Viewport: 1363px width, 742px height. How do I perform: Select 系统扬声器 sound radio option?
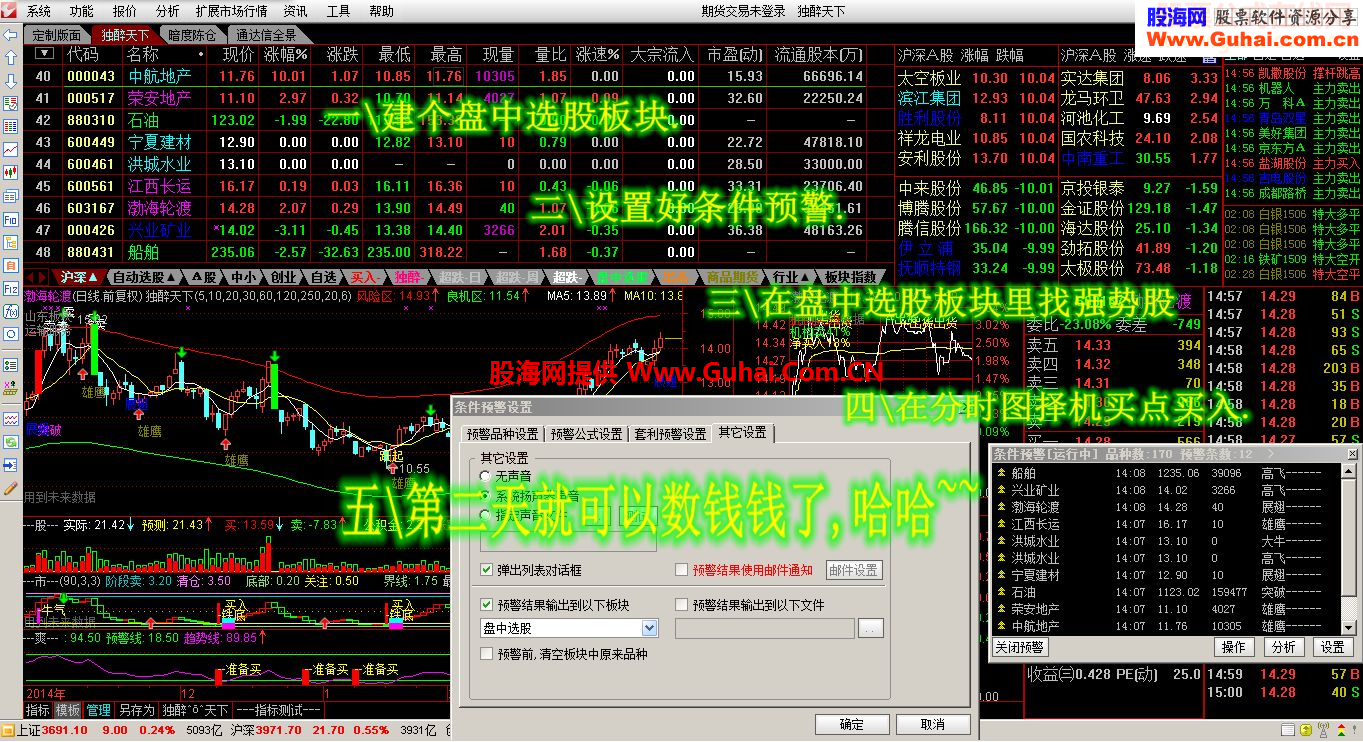(486, 495)
